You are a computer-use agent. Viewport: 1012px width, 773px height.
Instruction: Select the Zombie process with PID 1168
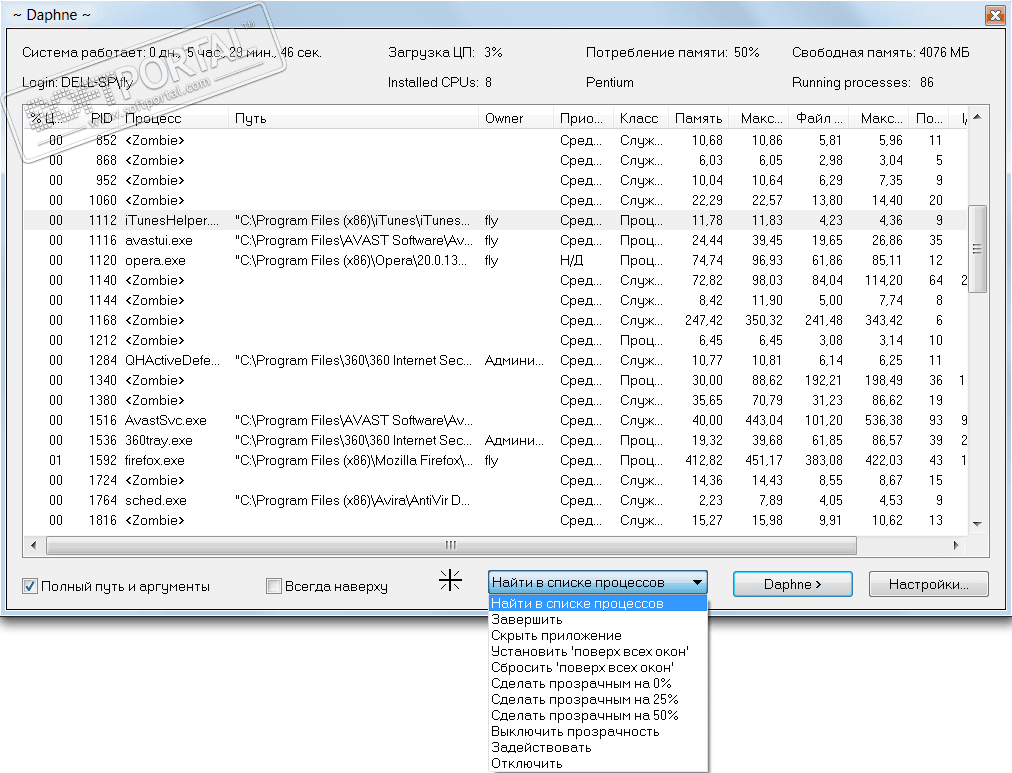click(495, 320)
